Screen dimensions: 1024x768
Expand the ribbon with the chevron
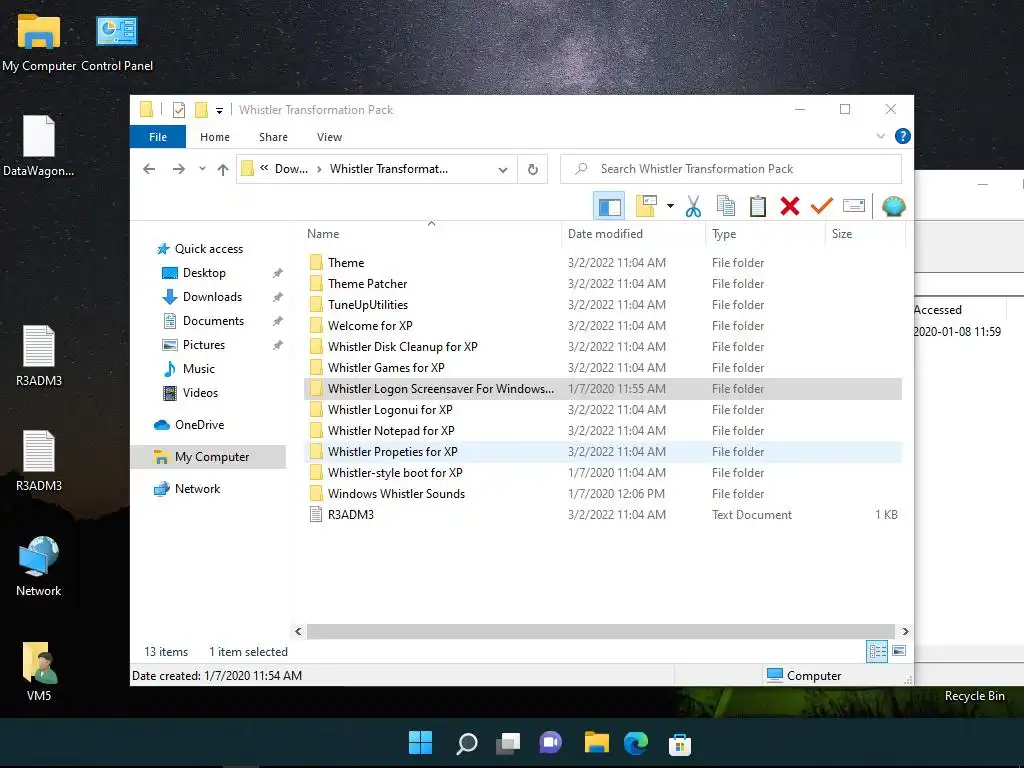pos(880,136)
